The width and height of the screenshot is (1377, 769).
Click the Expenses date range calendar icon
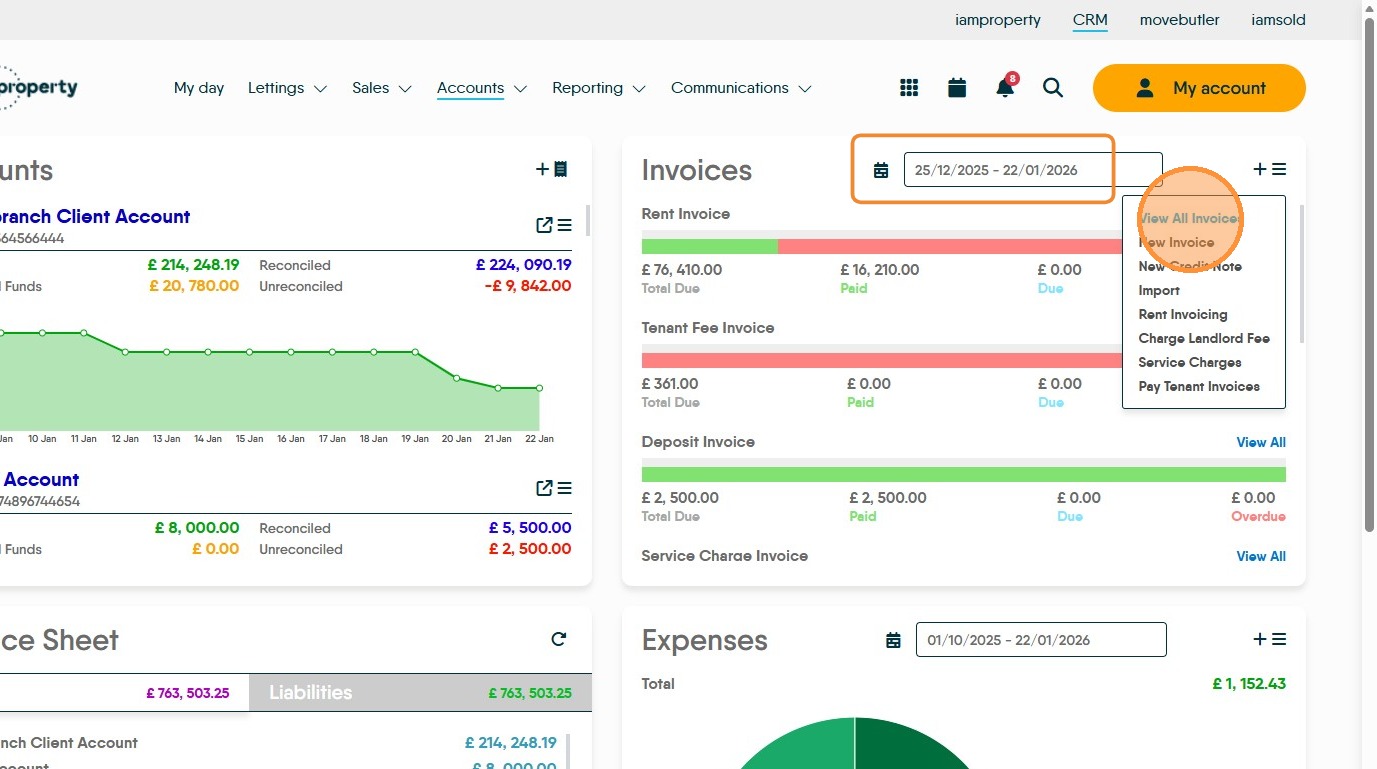pyautogui.click(x=893, y=640)
